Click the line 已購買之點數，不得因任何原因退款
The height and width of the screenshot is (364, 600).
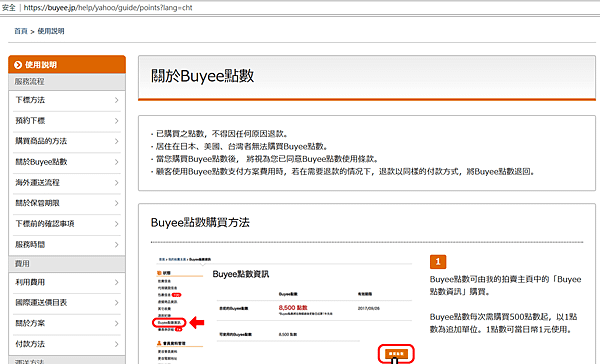coord(220,134)
